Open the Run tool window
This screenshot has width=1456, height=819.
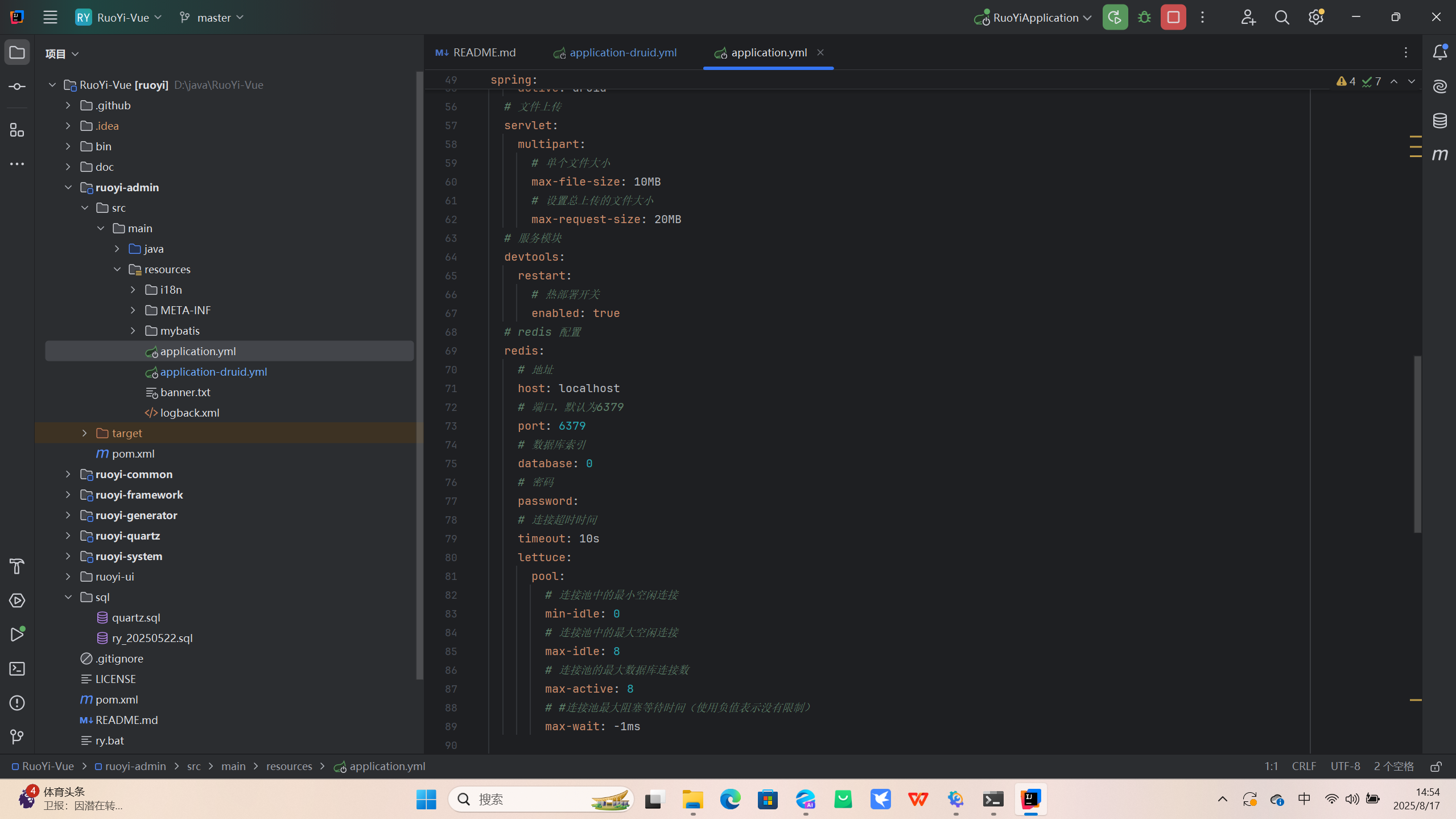pyautogui.click(x=17, y=635)
